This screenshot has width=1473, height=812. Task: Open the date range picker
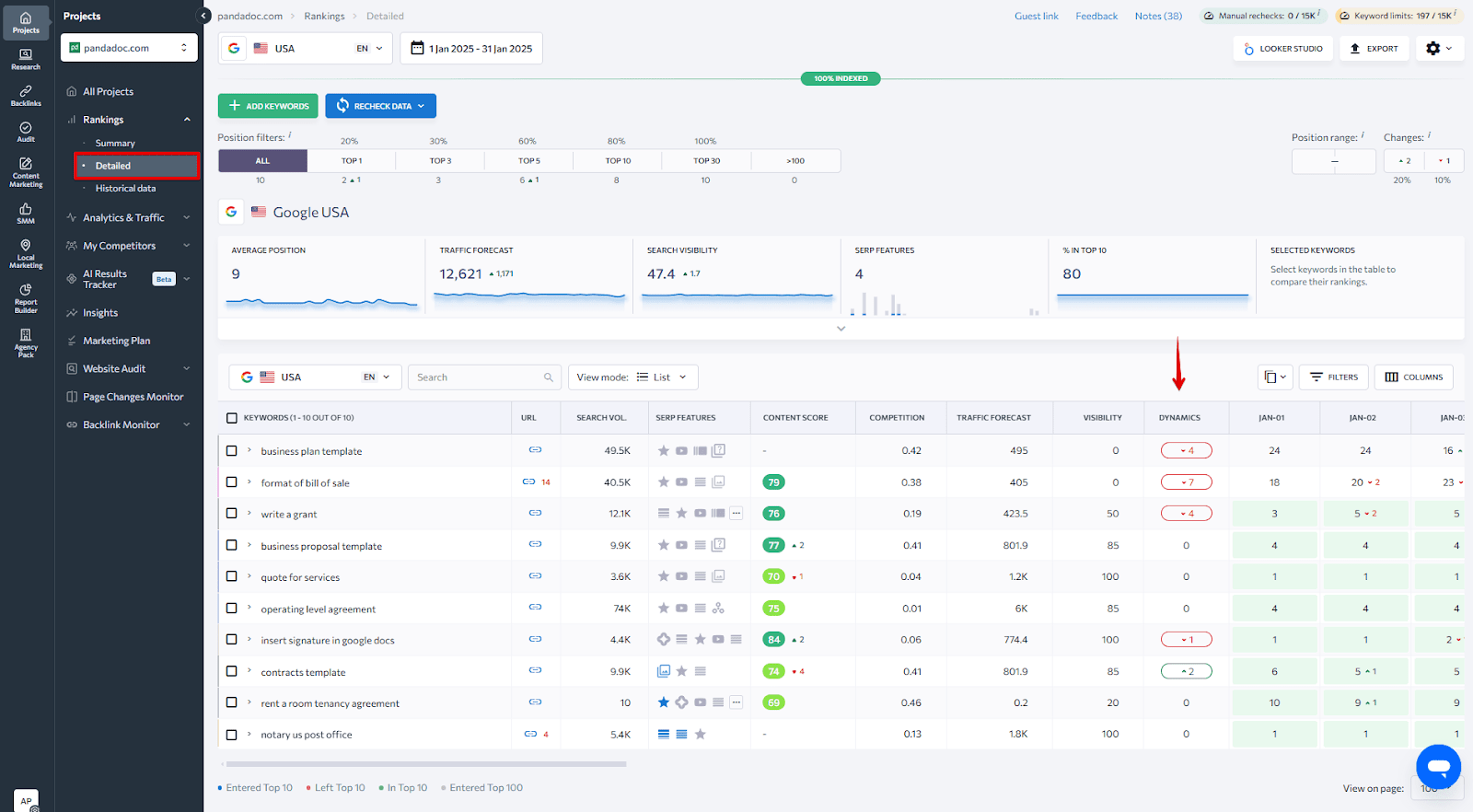point(471,48)
